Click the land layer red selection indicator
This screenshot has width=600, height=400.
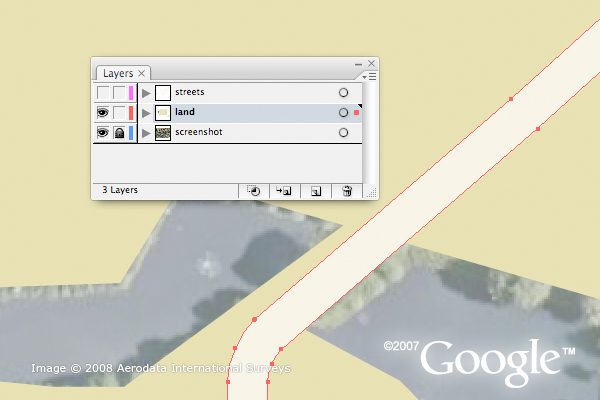point(357,113)
